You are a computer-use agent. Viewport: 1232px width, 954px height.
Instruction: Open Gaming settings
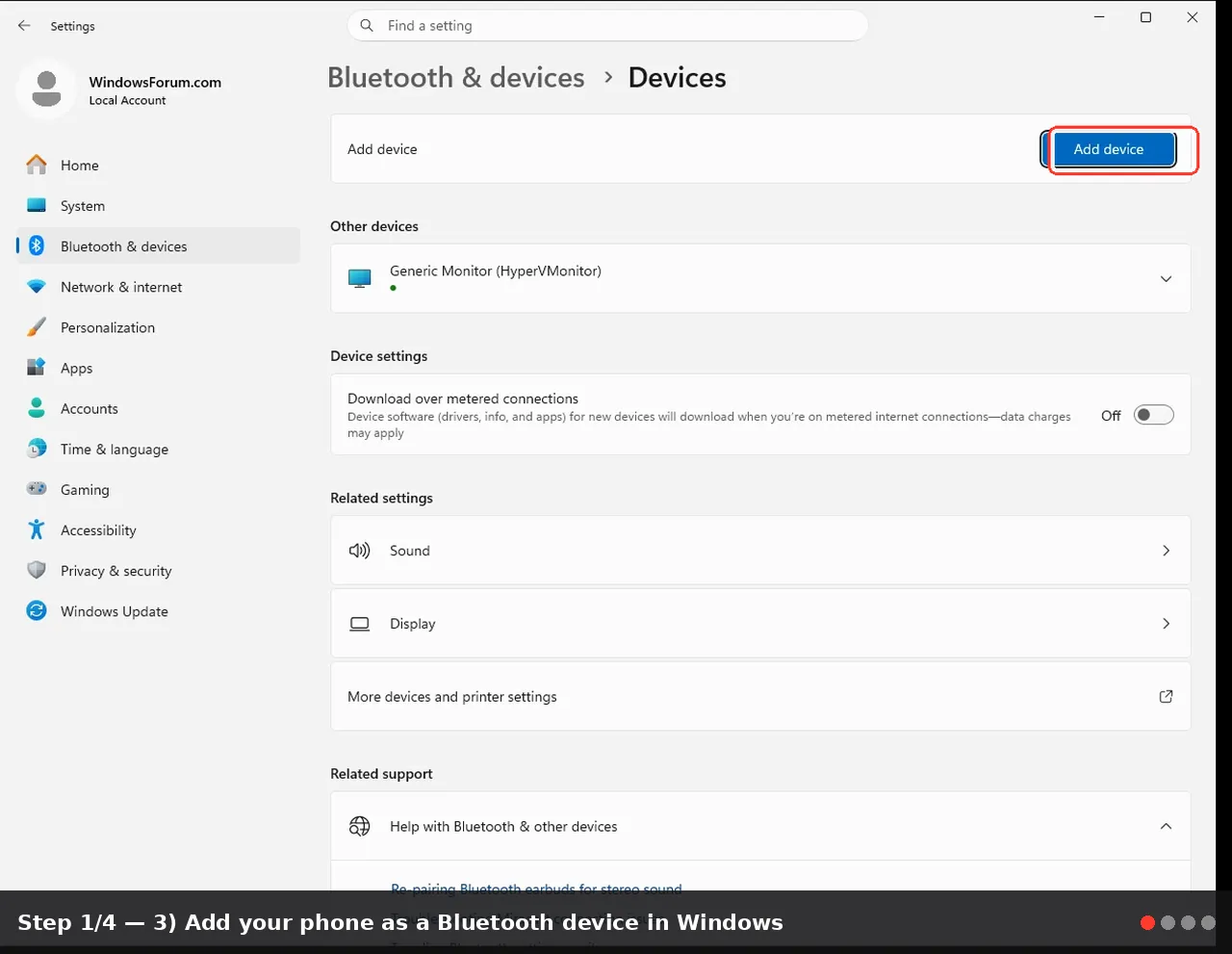[x=159, y=489]
